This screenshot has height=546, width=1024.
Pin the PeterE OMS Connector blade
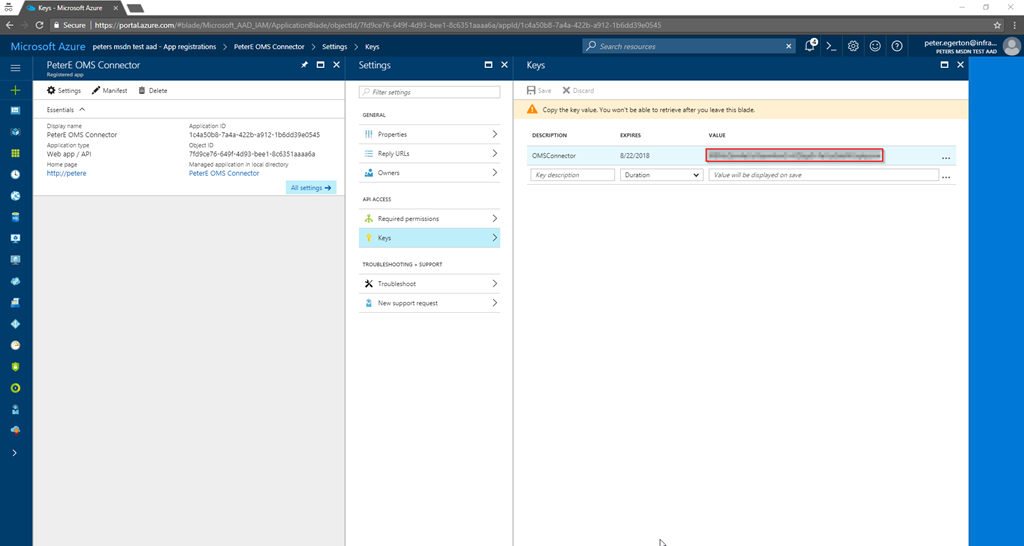pos(304,65)
